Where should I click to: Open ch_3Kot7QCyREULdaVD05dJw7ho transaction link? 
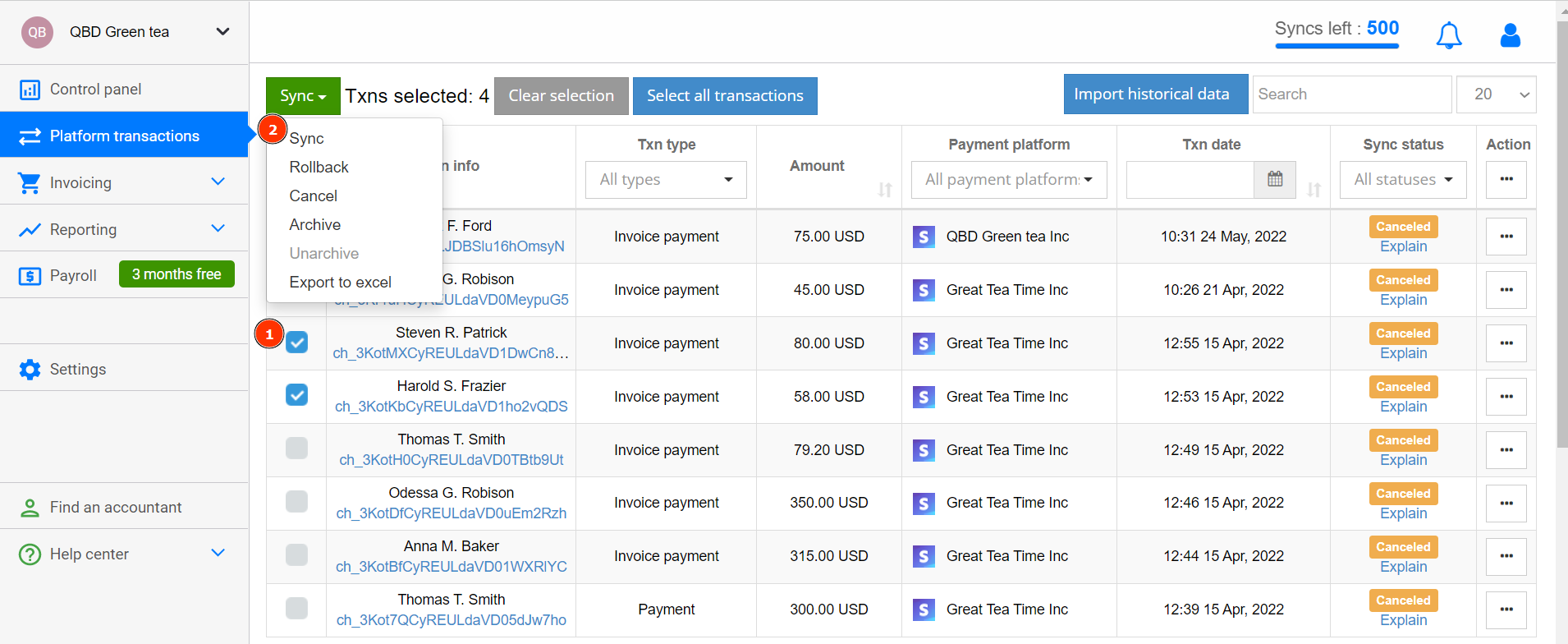[452, 620]
